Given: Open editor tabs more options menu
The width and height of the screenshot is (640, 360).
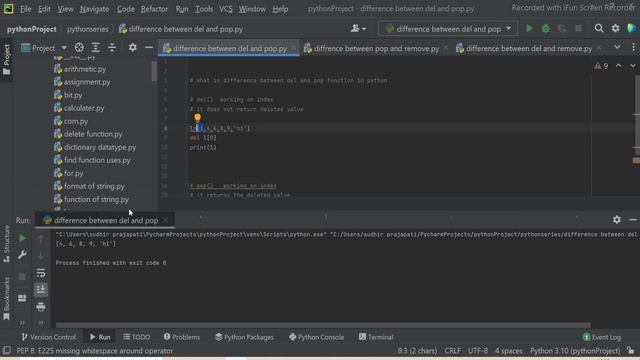Looking at the screenshot, I should tap(633, 48).
